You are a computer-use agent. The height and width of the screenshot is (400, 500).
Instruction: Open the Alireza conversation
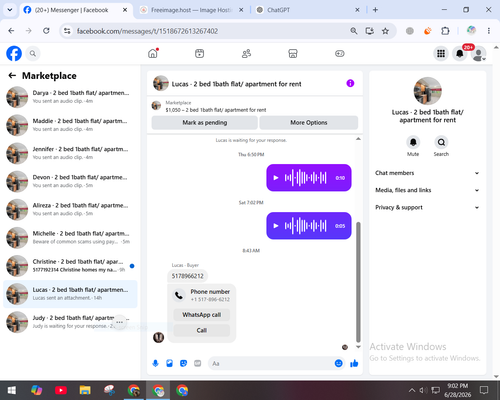(x=70, y=210)
